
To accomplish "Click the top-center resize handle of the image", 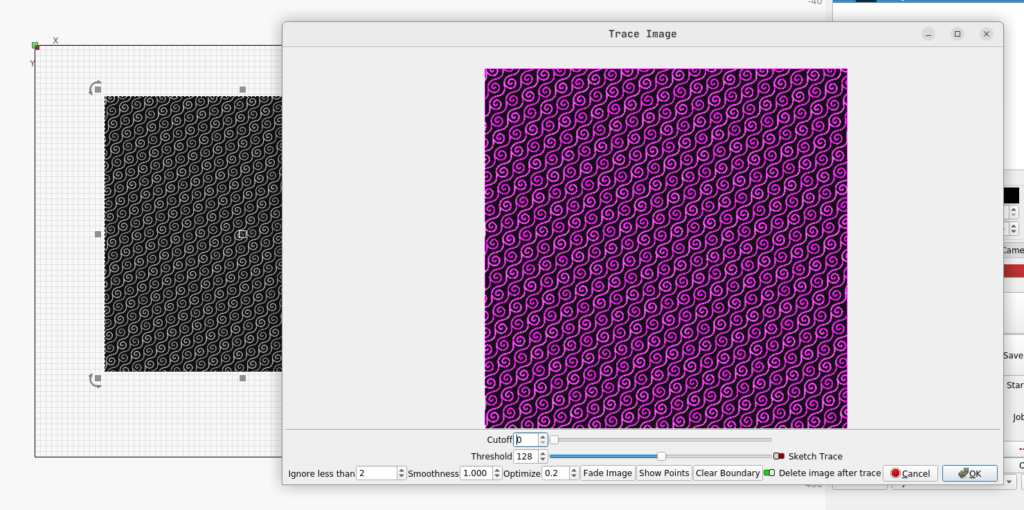I will click(243, 88).
